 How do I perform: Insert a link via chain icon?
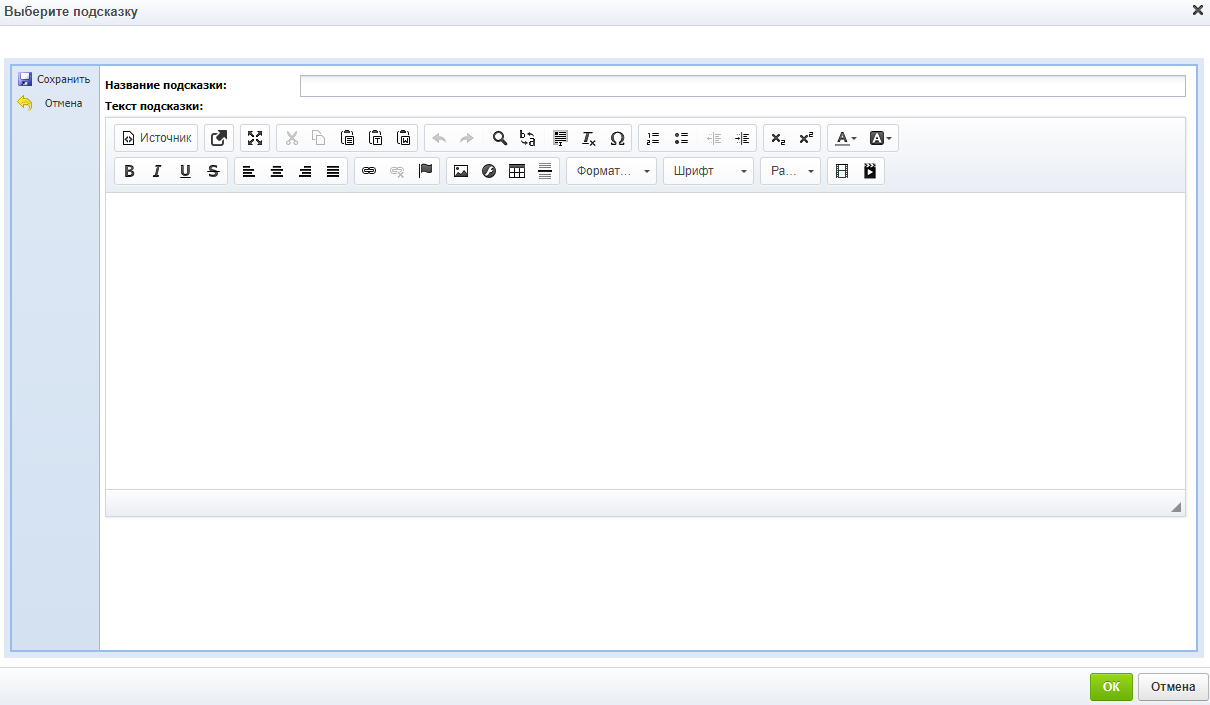tap(369, 171)
